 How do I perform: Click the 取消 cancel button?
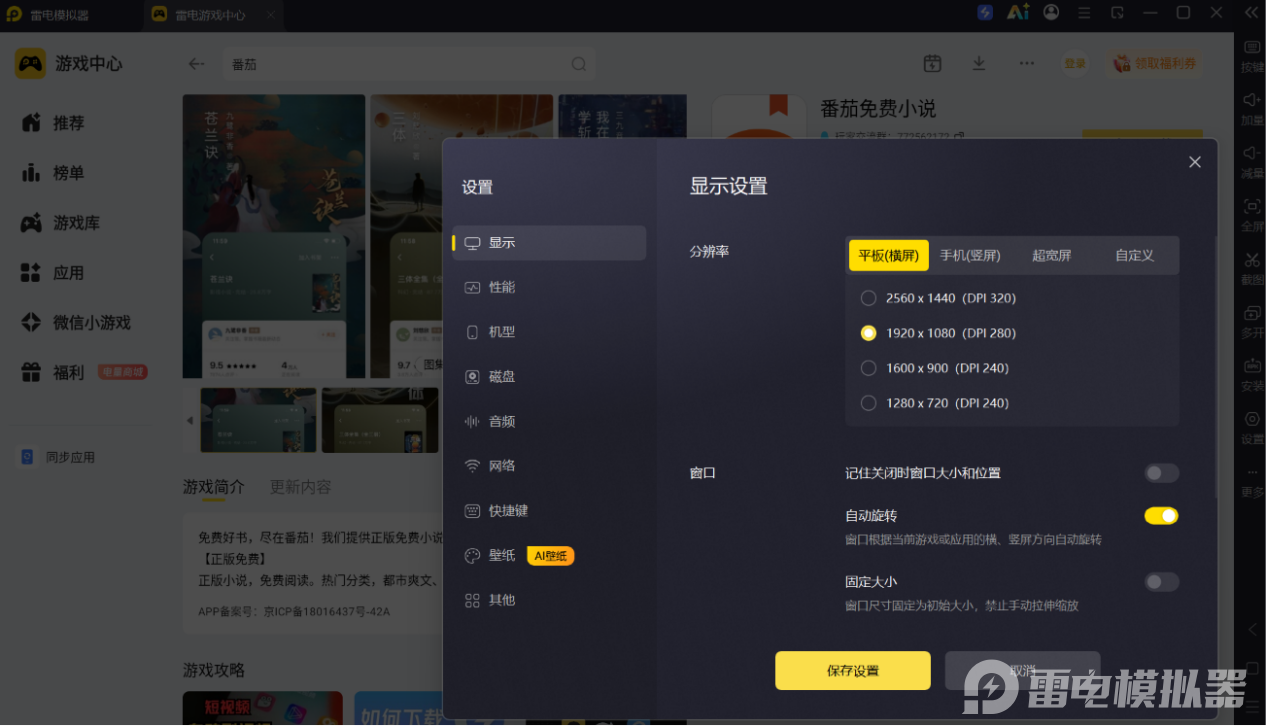click(x=1022, y=671)
